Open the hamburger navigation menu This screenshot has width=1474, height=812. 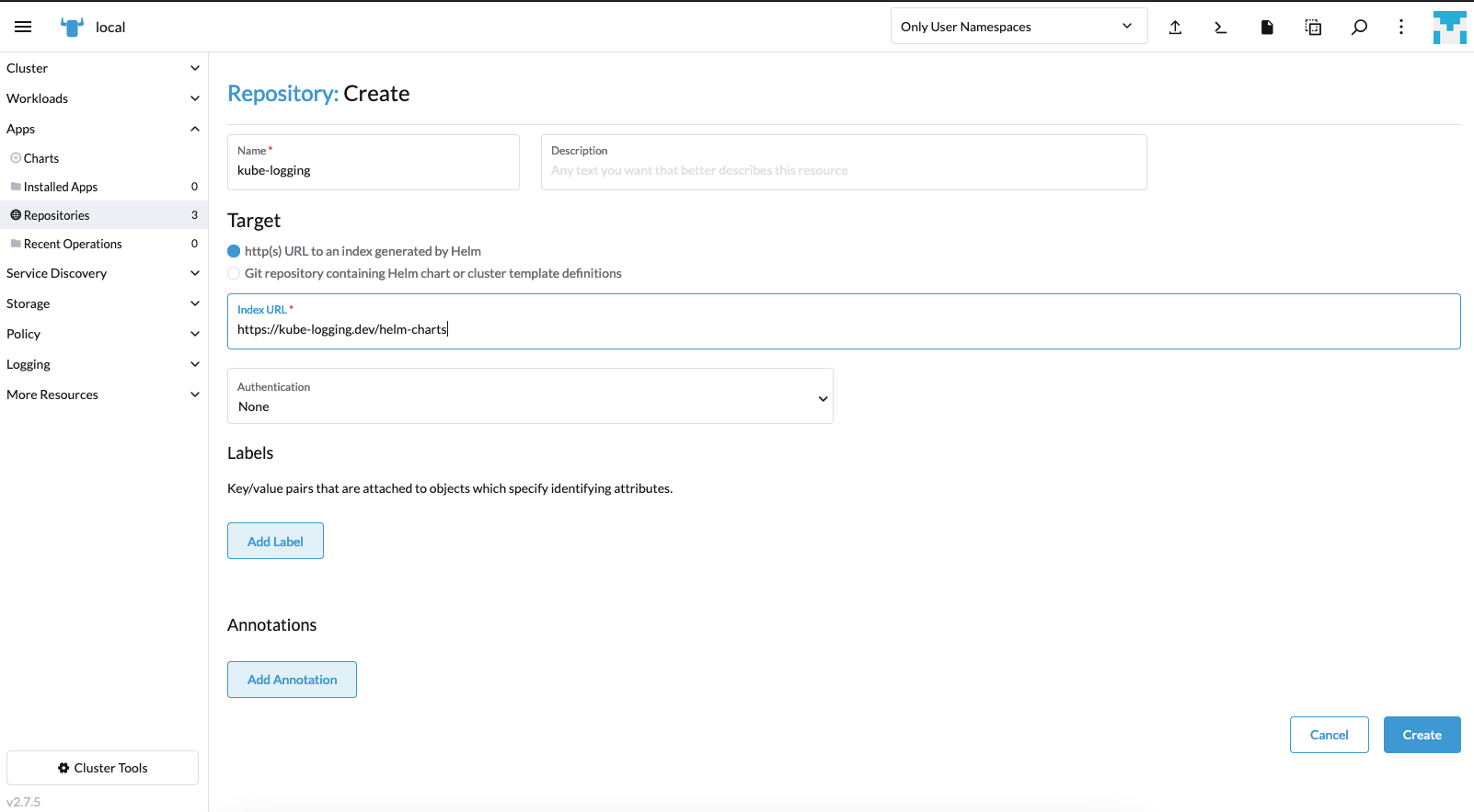23,27
